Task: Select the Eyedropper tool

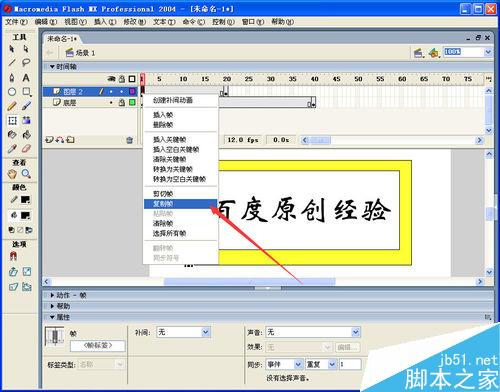Action: click(12, 148)
